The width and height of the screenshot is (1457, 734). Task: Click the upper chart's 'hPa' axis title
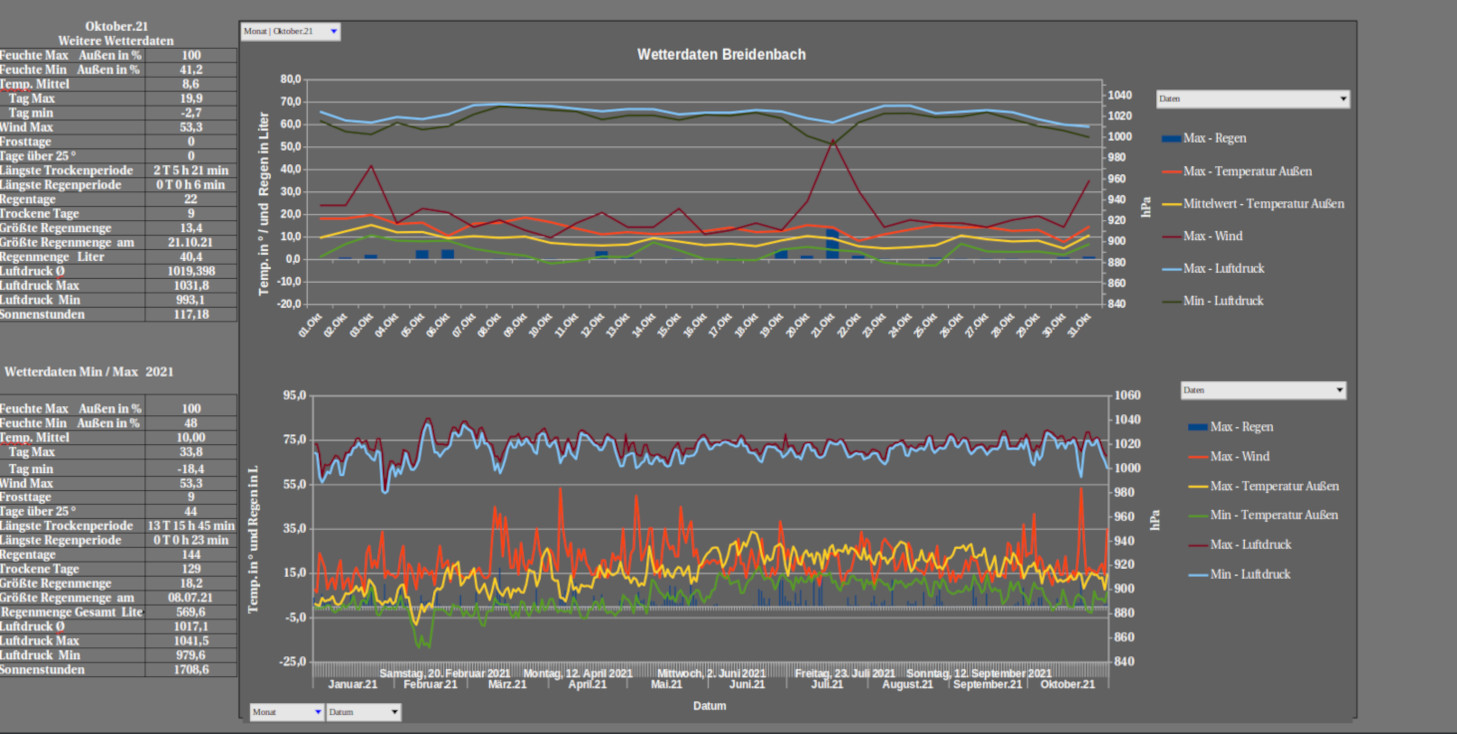coord(1146,206)
